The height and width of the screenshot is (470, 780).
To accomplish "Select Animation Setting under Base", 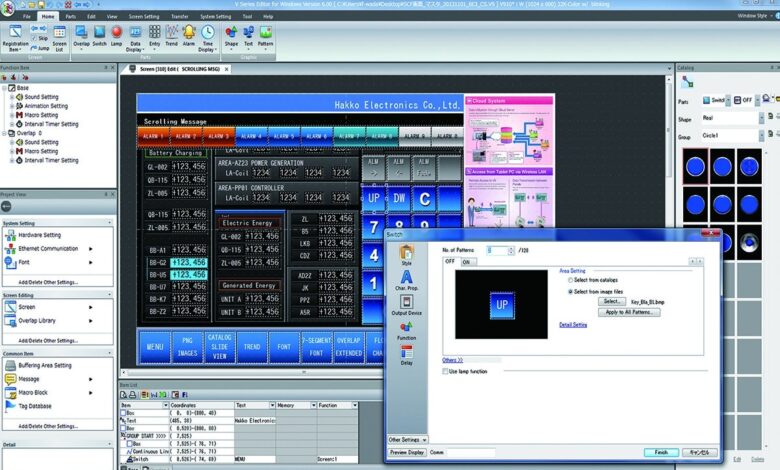I will pyautogui.click(x=46, y=106).
